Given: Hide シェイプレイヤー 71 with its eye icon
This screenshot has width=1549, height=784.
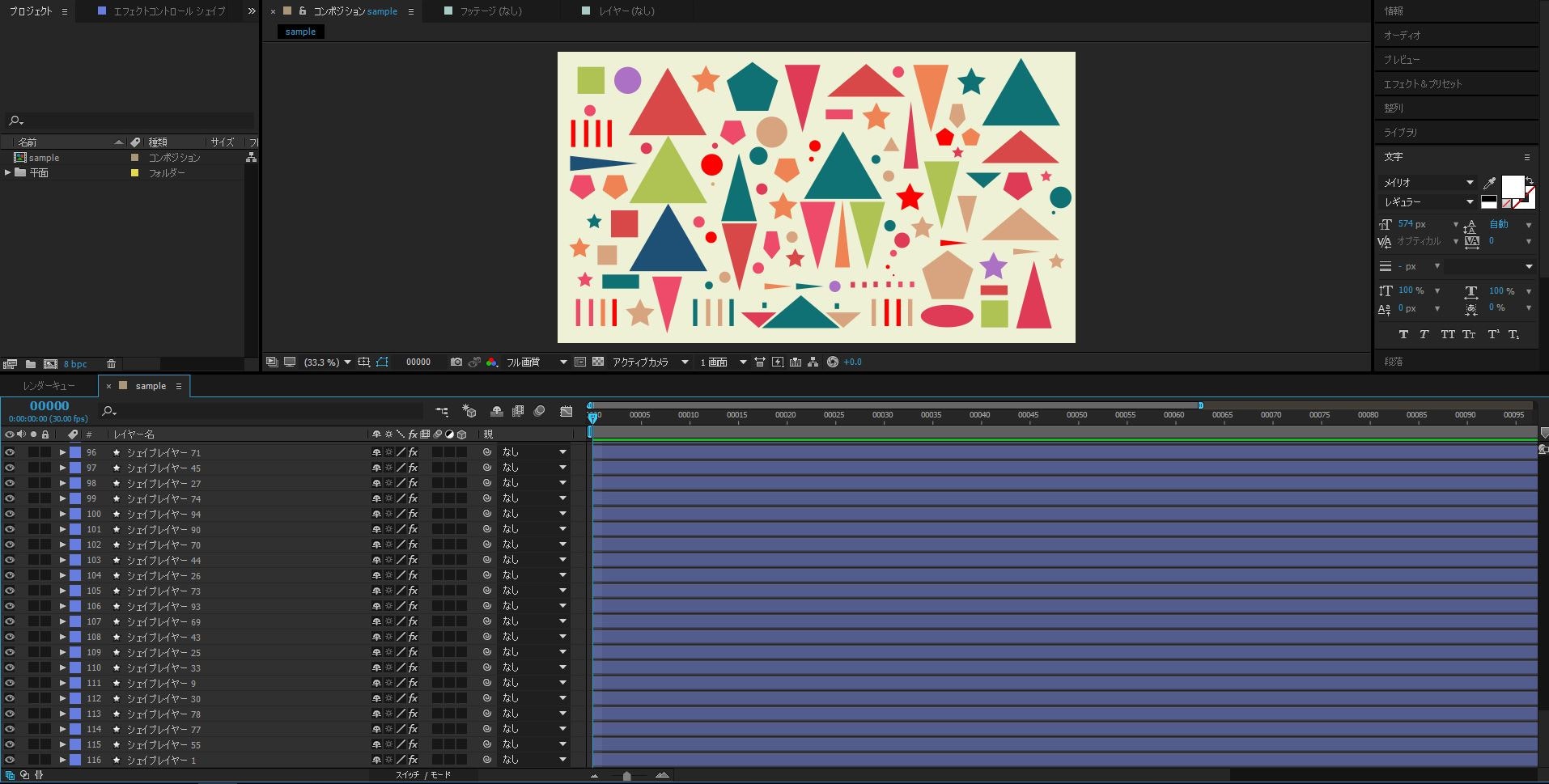Looking at the screenshot, I should point(10,452).
